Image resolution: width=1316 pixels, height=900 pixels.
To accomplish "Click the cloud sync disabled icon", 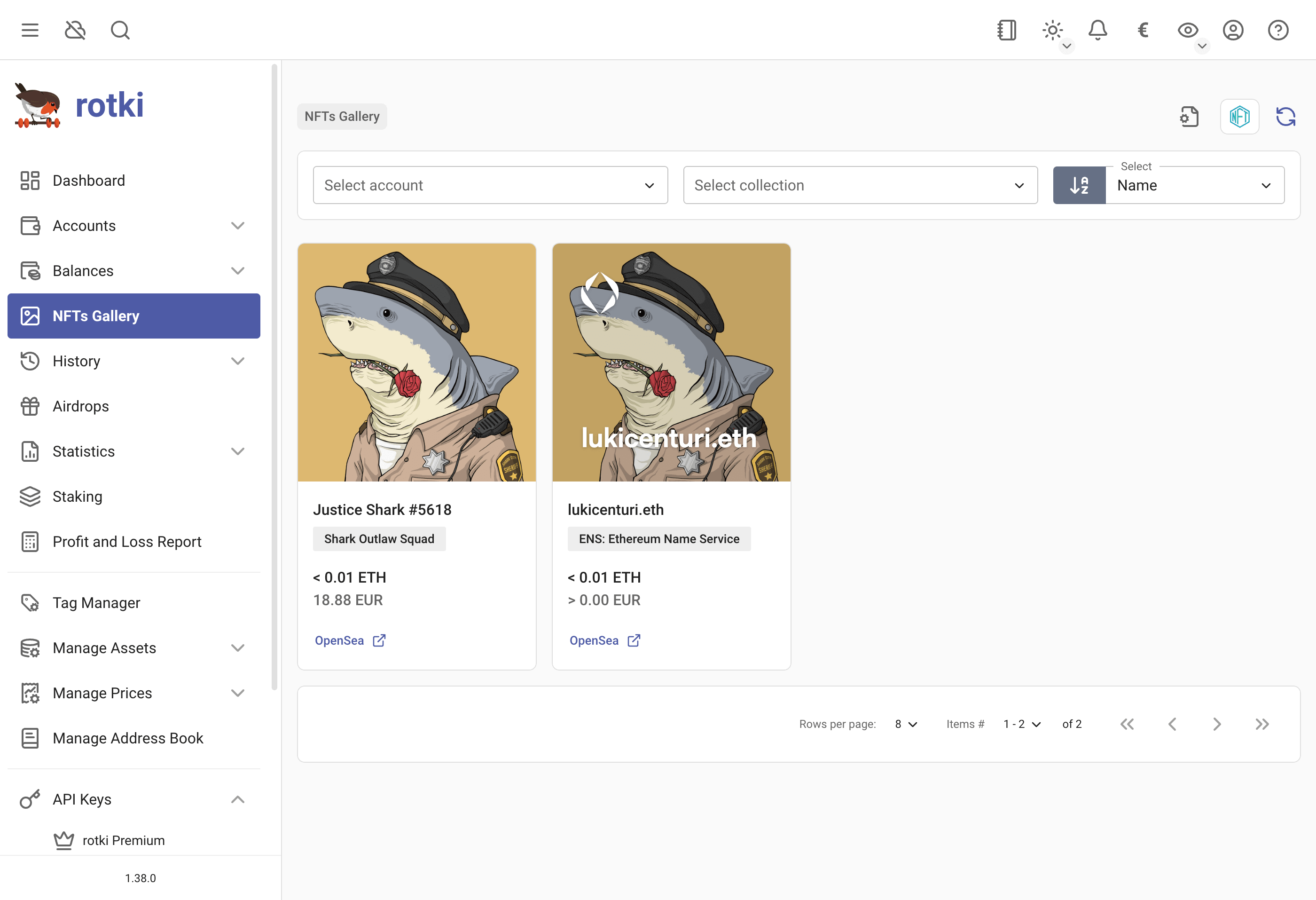I will [x=75, y=30].
